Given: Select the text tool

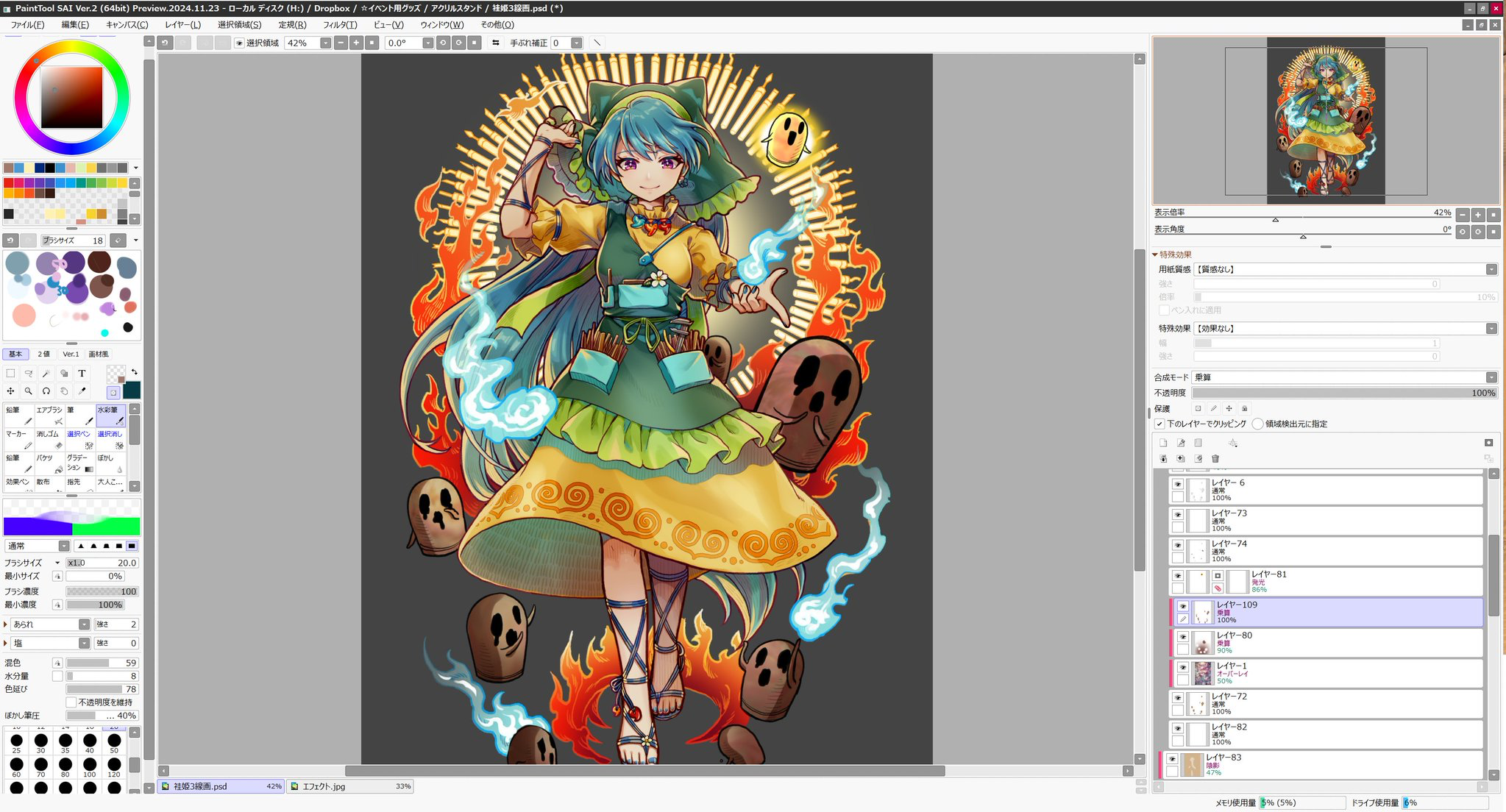Looking at the screenshot, I should pos(82,374).
